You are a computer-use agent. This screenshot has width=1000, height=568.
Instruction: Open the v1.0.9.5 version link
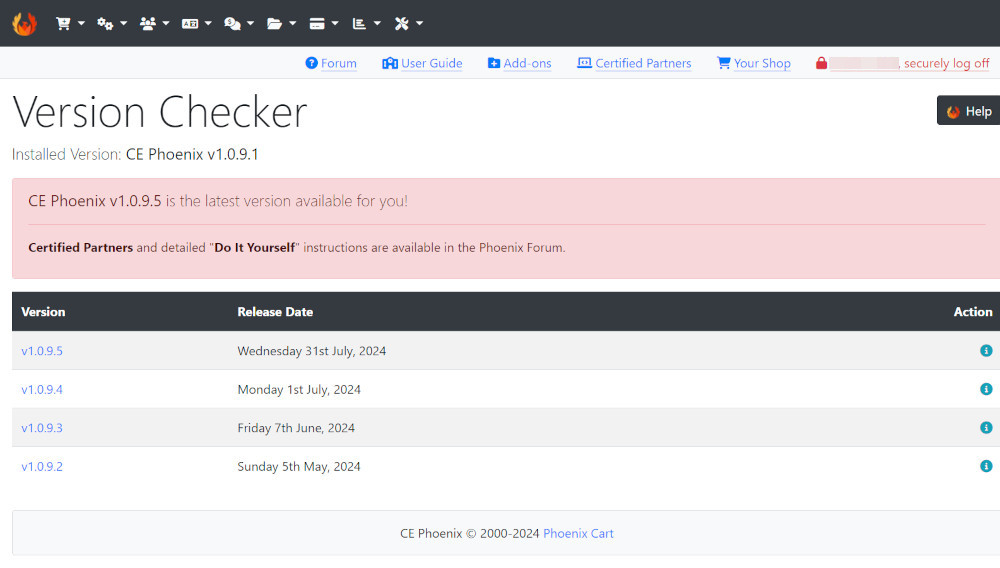click(42, 351)
